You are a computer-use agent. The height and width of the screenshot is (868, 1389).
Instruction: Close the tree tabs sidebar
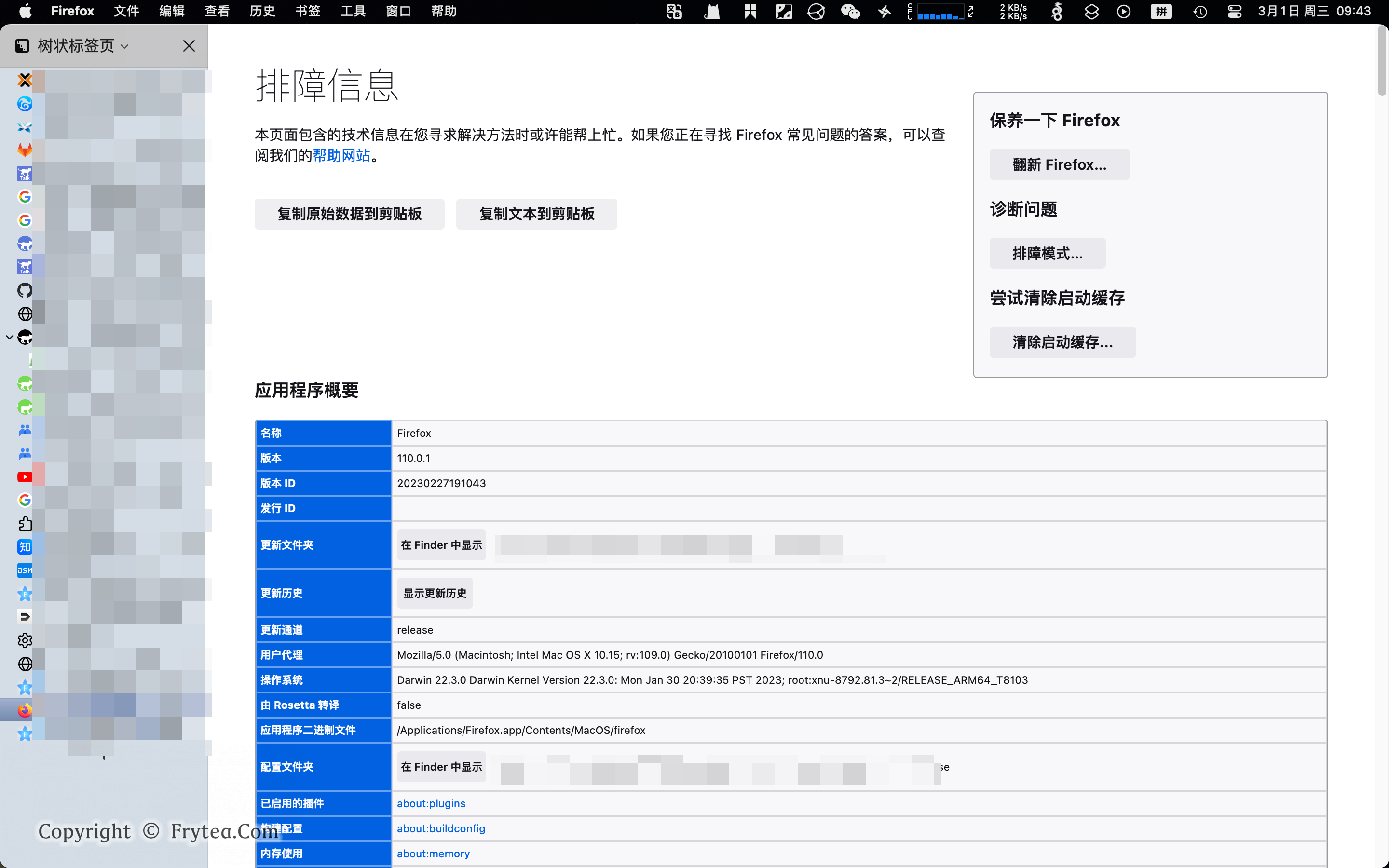[189, 46]
